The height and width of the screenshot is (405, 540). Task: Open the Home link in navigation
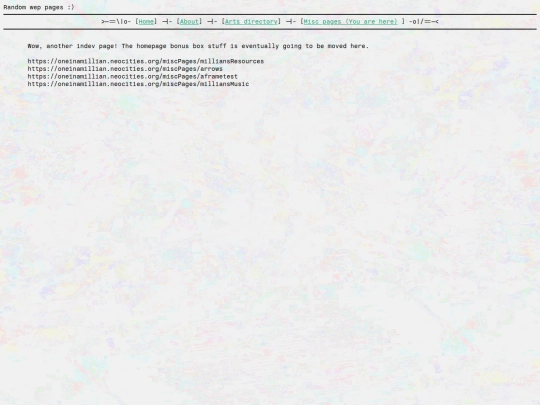(x=146, y=22)
